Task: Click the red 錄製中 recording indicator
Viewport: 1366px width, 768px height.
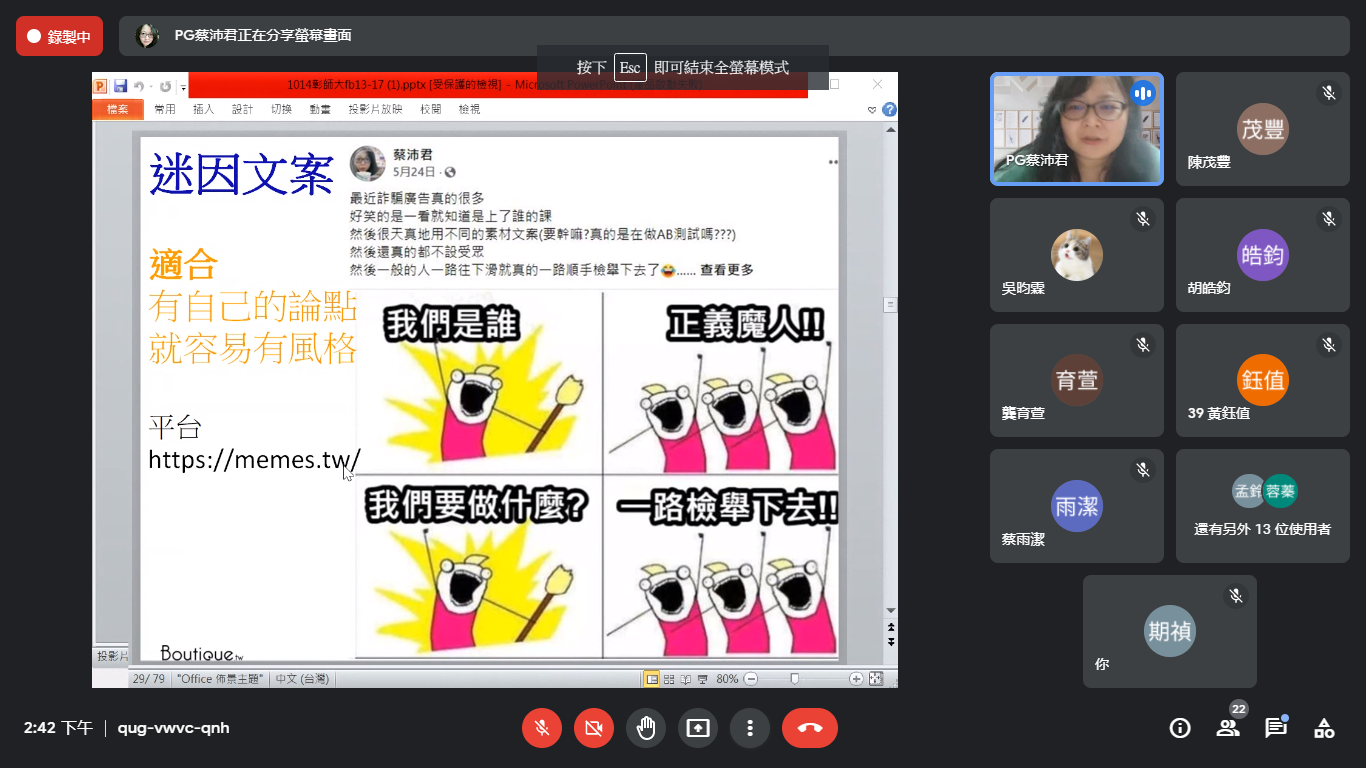Action: 59,36
